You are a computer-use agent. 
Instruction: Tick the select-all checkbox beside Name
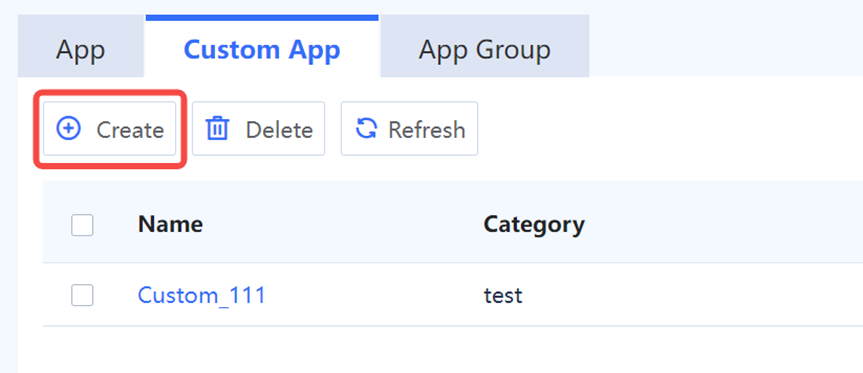(82, 224)
